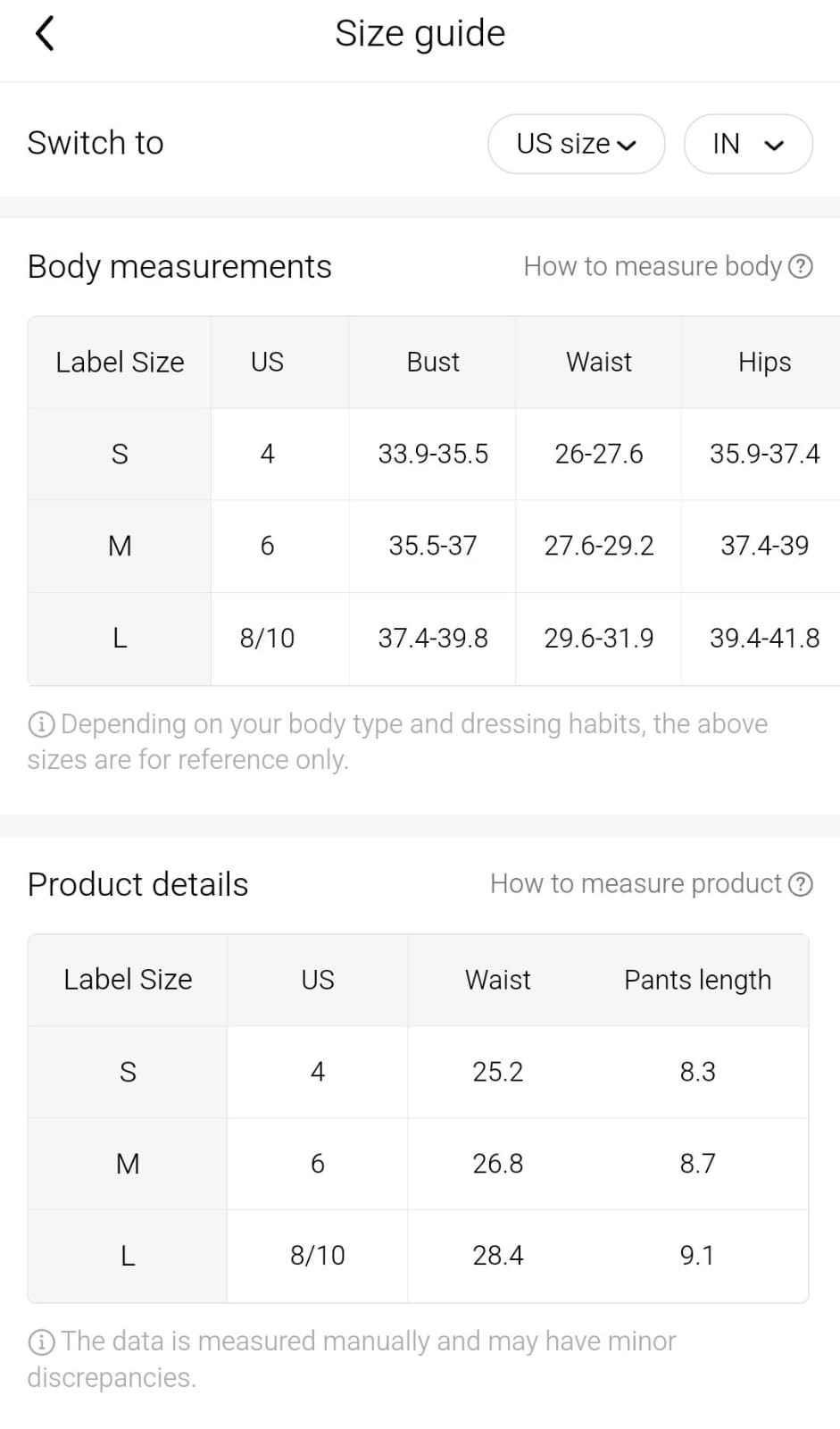Open the IN unit dropdown

[x=747, y=144]
